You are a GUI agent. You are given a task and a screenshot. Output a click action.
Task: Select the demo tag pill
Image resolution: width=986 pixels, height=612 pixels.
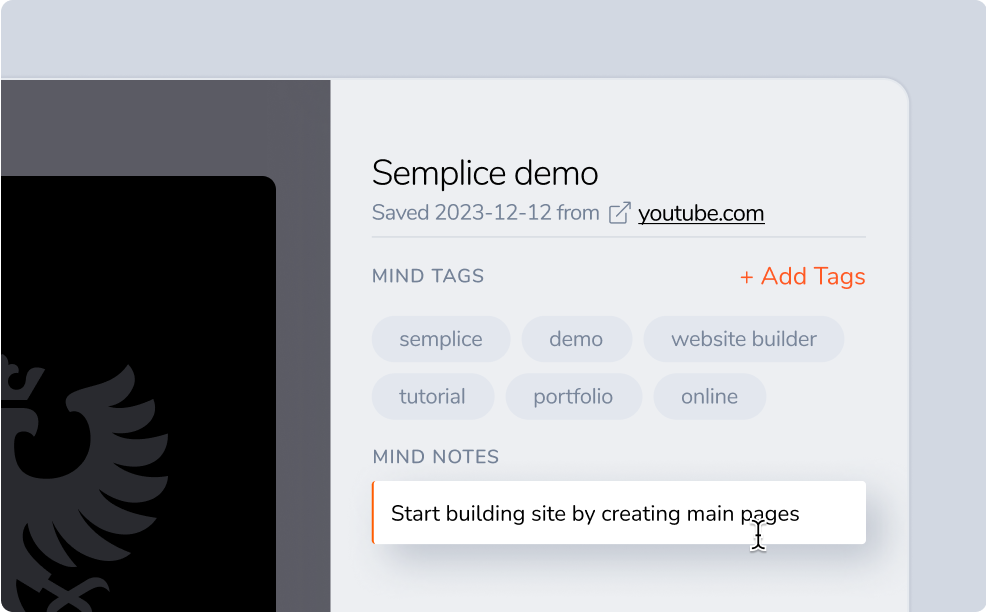click(576, 339)
